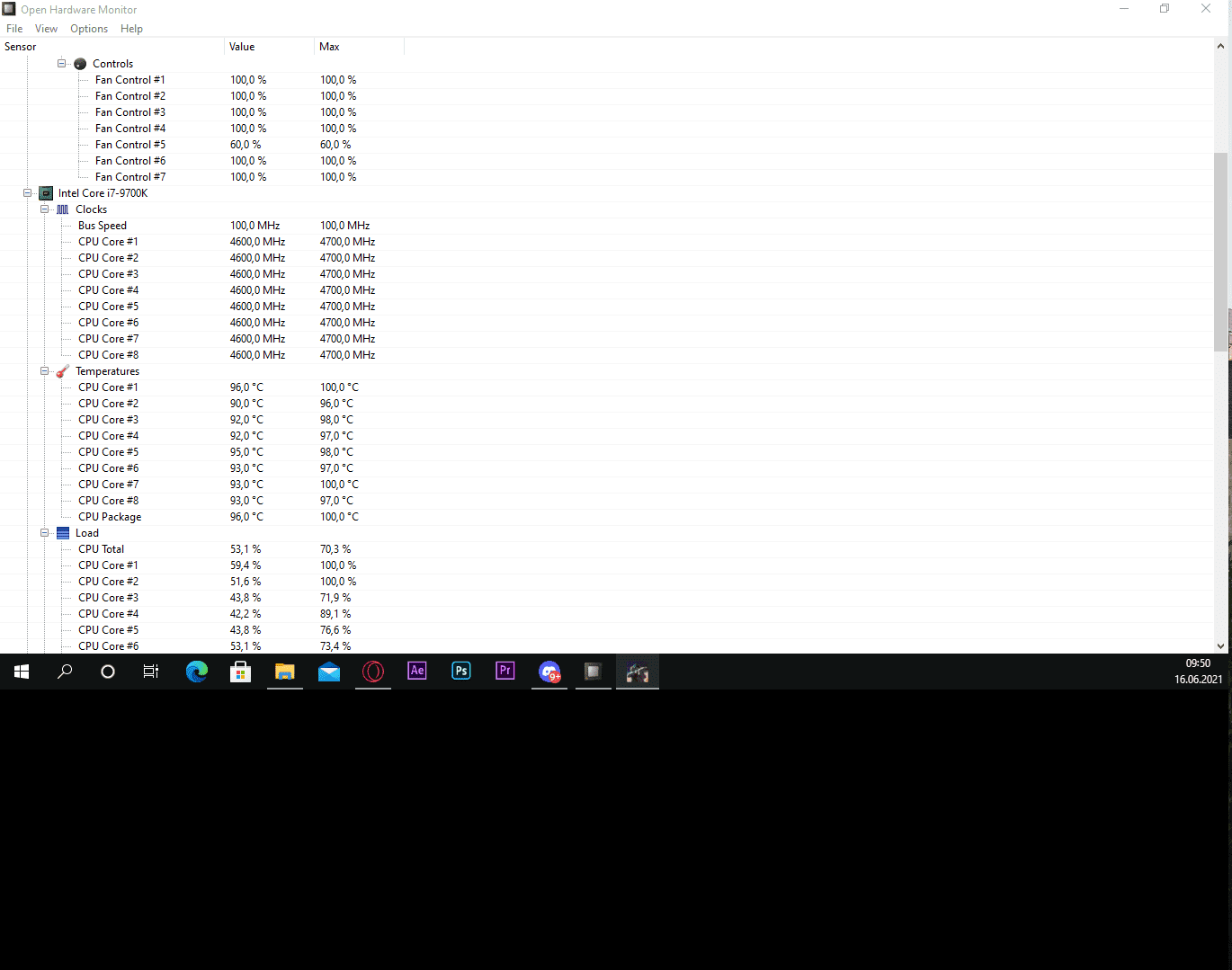Open taskbar Search
This screenshot has width=1232, height=970.
coord(65,672)
